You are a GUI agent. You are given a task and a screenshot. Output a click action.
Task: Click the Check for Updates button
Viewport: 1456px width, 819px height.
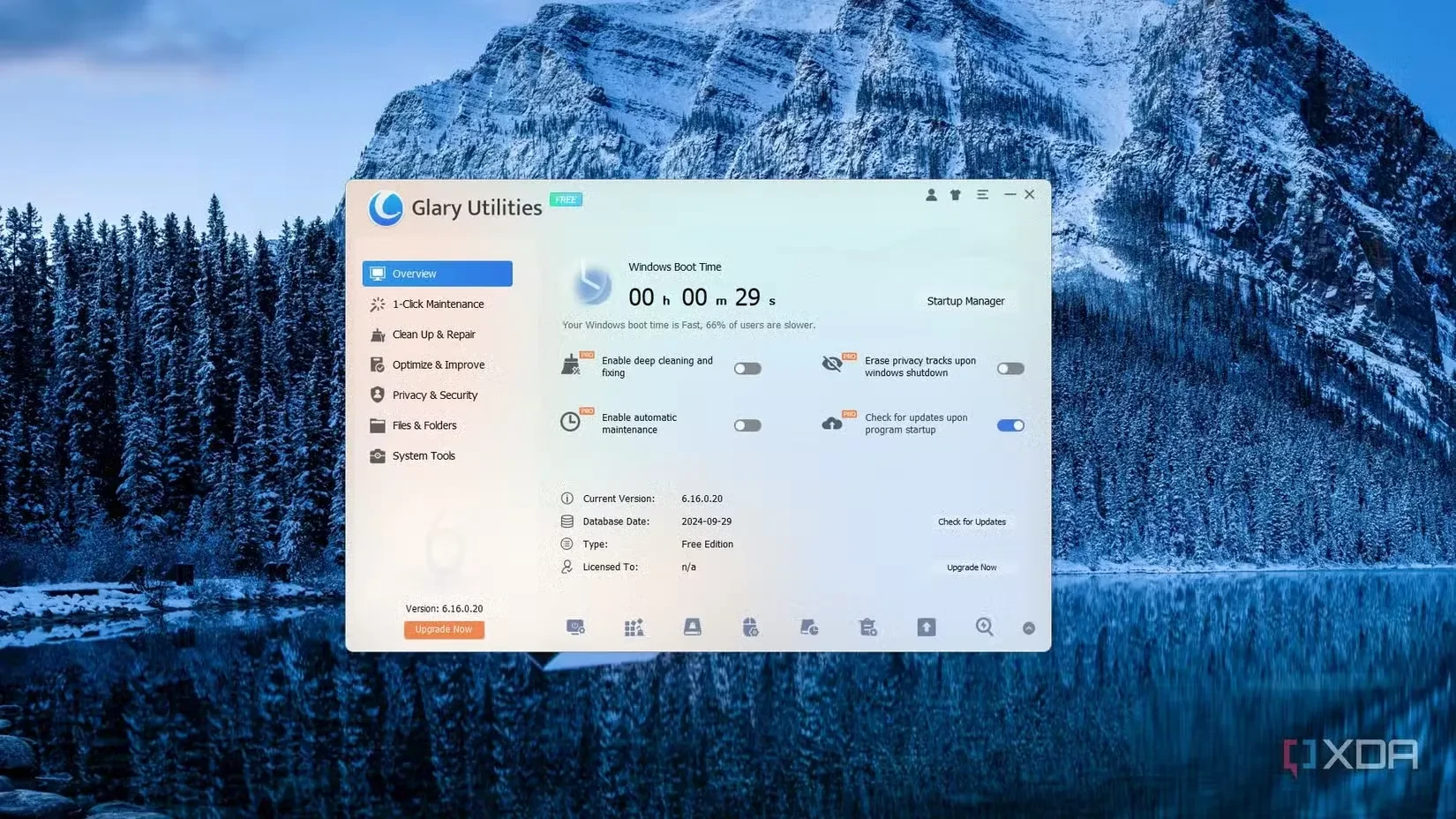[972, 522]
